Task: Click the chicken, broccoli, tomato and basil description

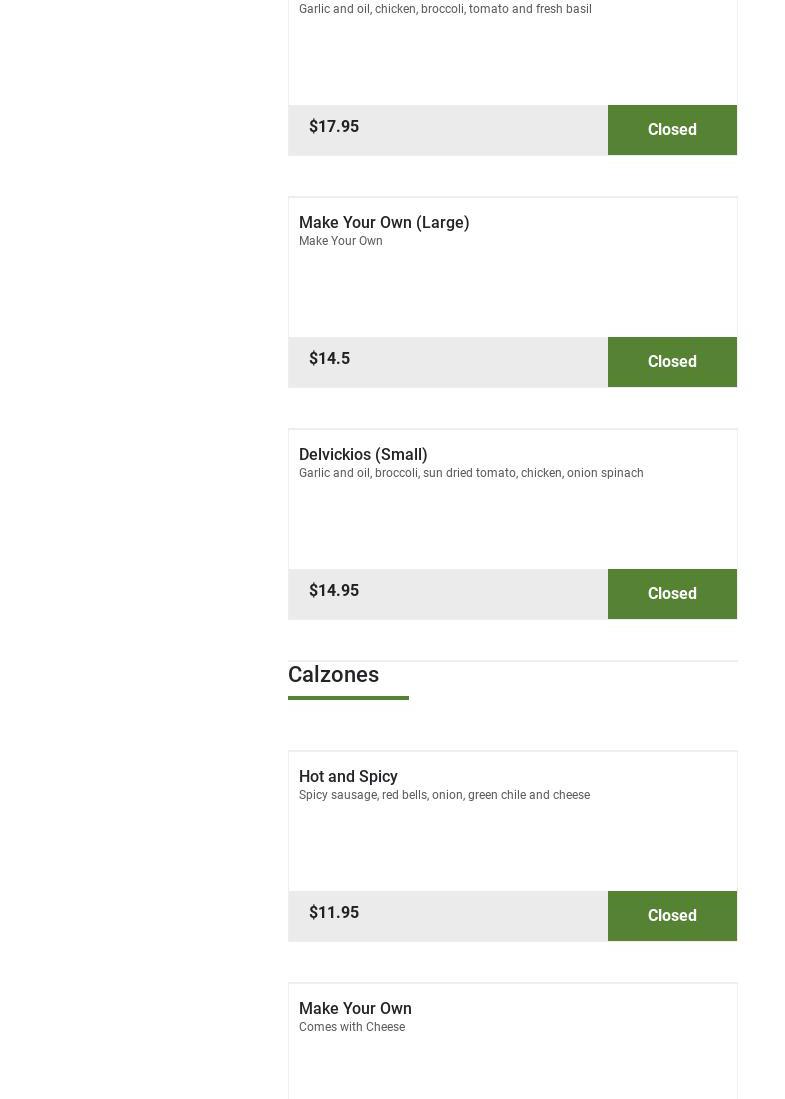Action: 445,9
